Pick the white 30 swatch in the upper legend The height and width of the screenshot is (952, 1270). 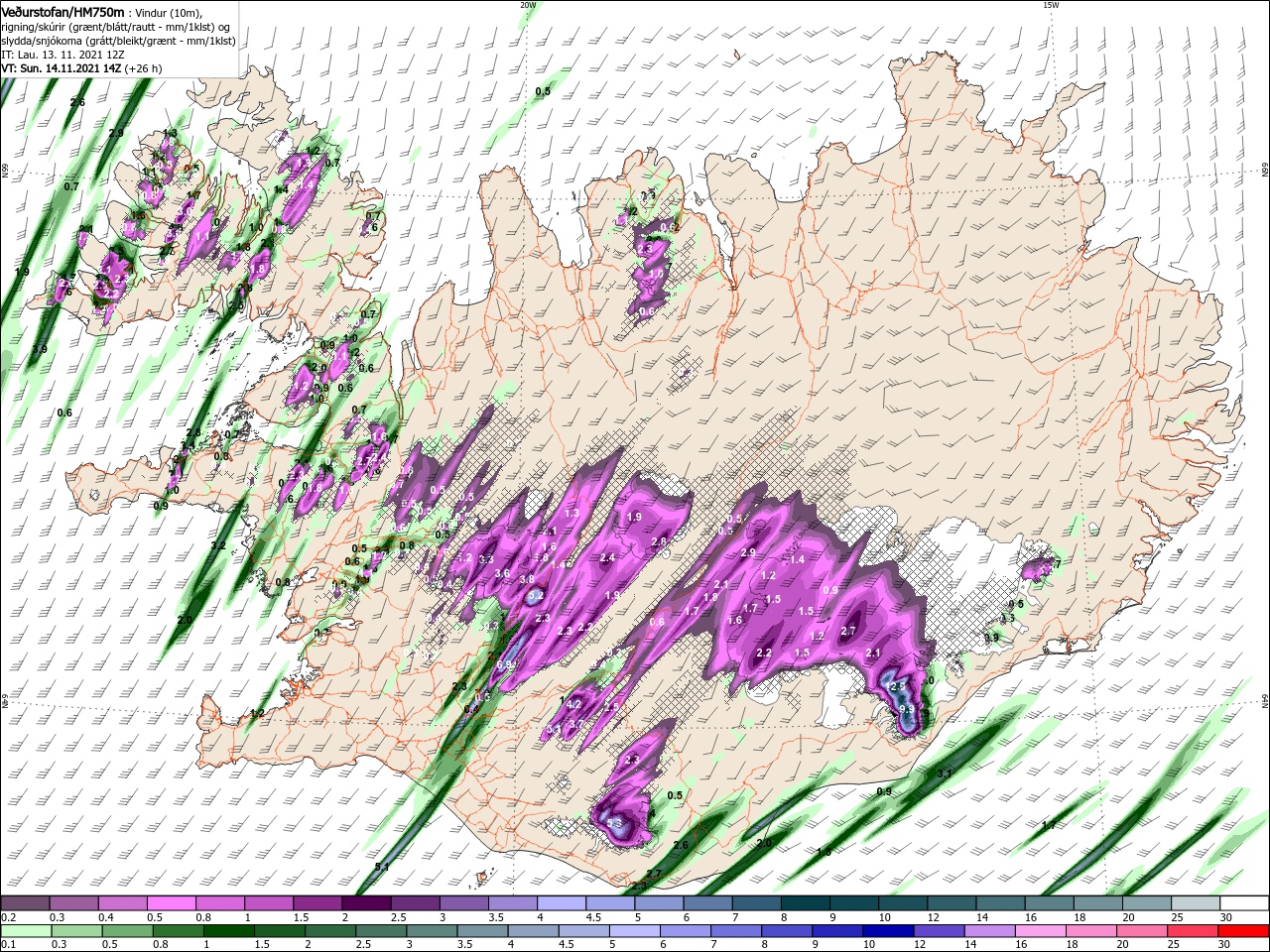[1244, 903]
